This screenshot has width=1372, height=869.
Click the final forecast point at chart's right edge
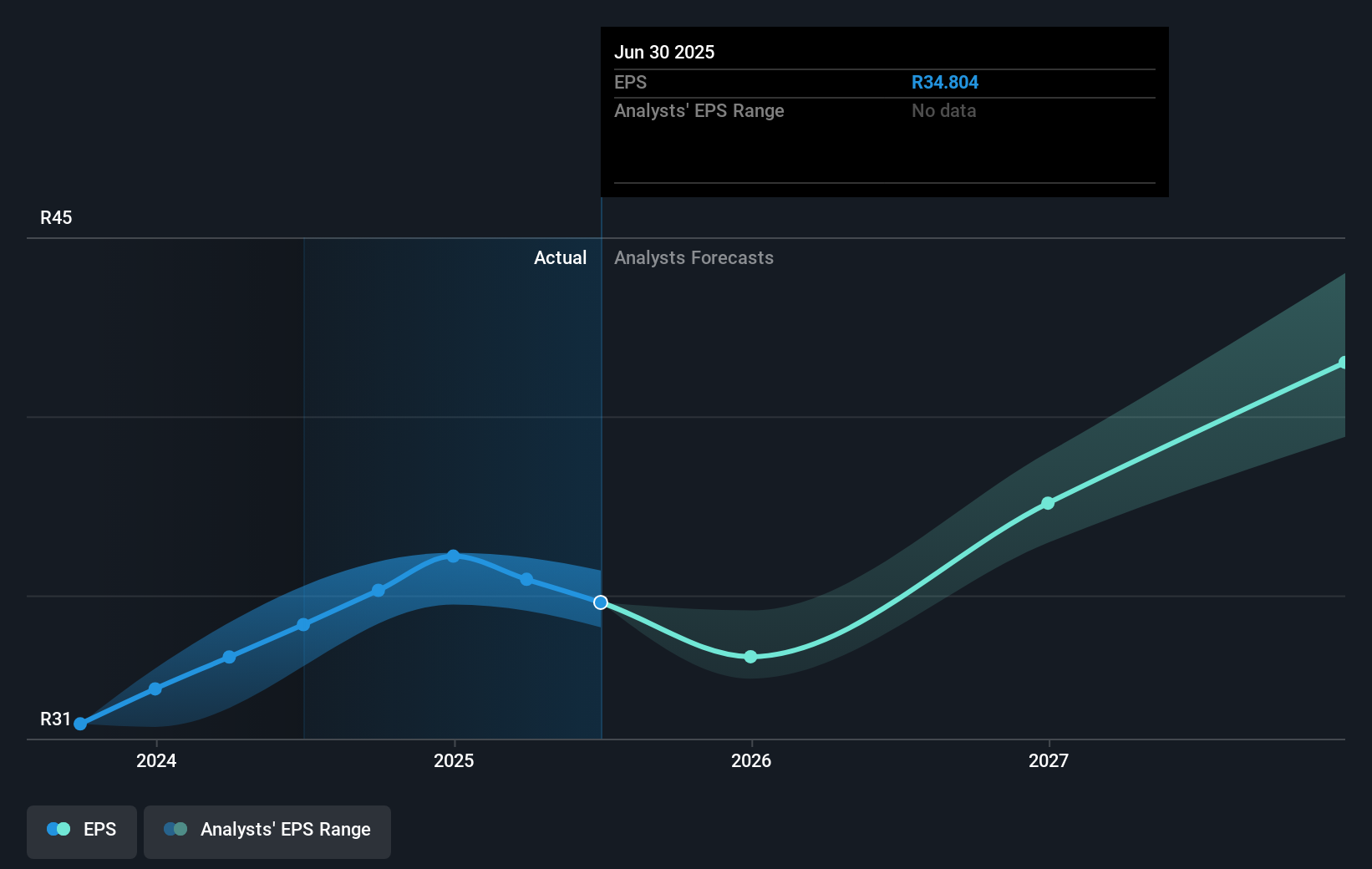pyautogui.click(x=1344, y=362)
